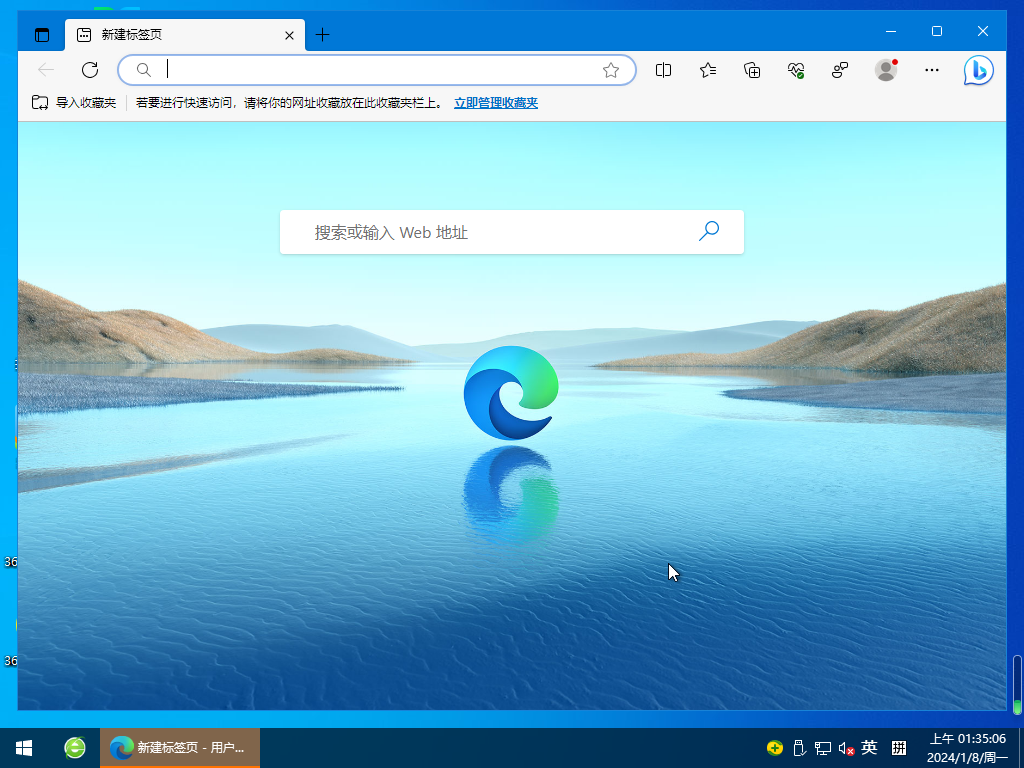Open the taskbar clock and date
Image resolution: width=1024 pixels, height=768 pixels.
click(967, 748)
